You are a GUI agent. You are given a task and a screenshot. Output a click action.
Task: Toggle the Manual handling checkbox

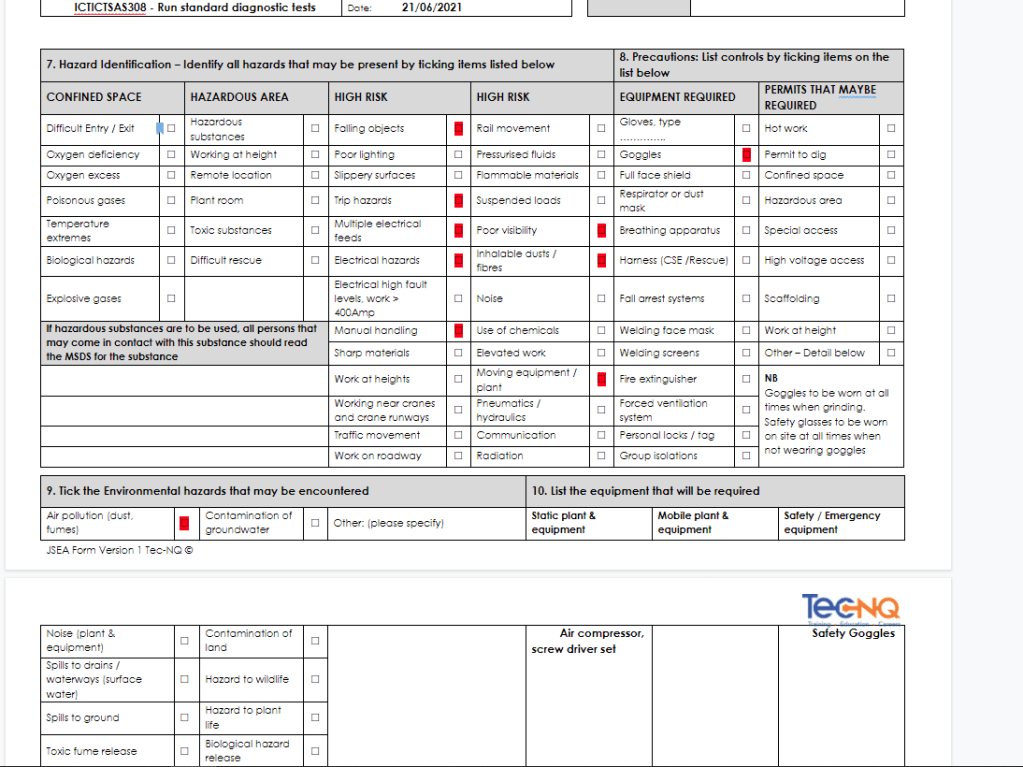pos(458,330)
